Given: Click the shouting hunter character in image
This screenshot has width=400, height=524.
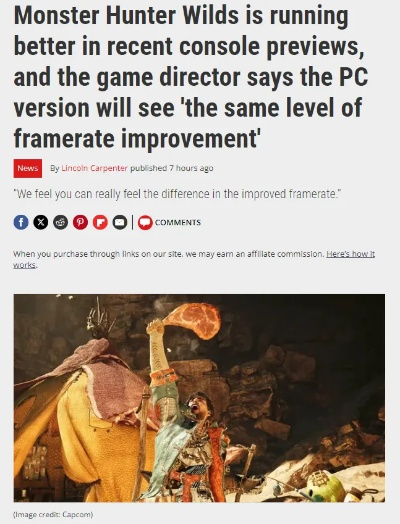Looking at the screenshot, I should coord(187,411).
